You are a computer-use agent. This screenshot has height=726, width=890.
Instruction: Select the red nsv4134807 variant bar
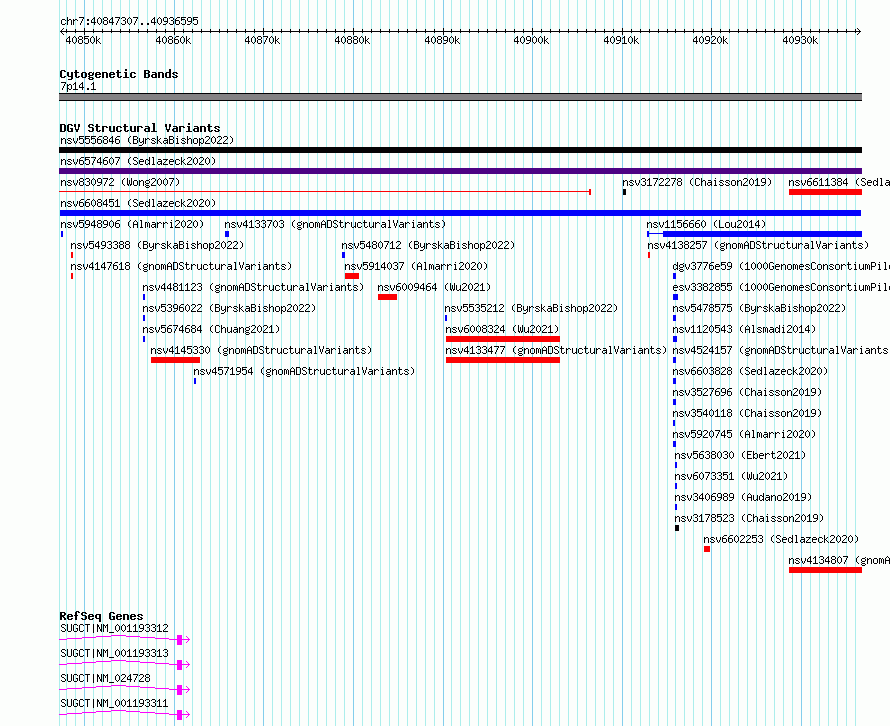click(x=825, y=570)
